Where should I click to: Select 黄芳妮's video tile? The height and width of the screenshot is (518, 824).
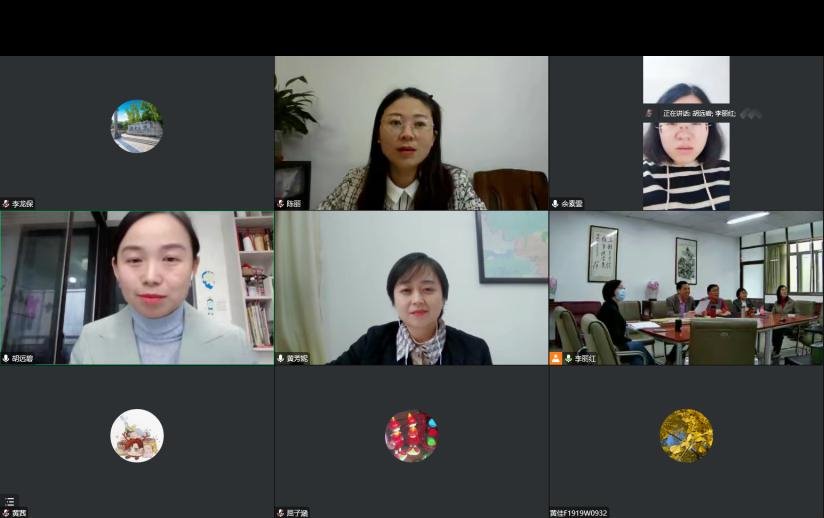[411, 288]
